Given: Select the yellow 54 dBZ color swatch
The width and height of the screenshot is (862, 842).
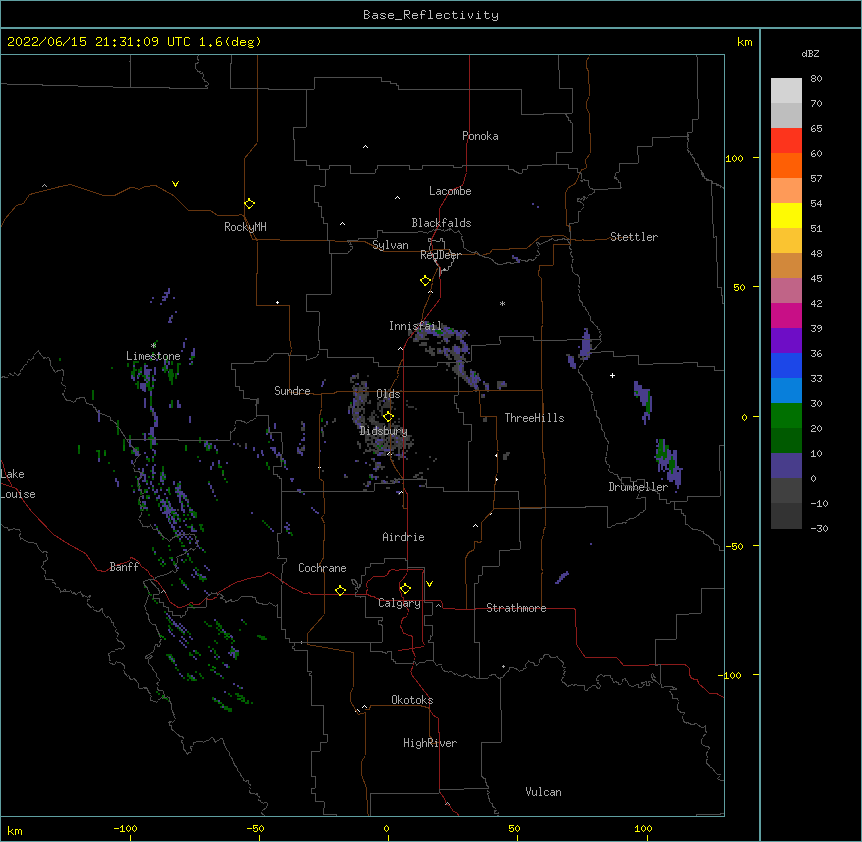Looking at the screenshot, I should click(786, 215).
